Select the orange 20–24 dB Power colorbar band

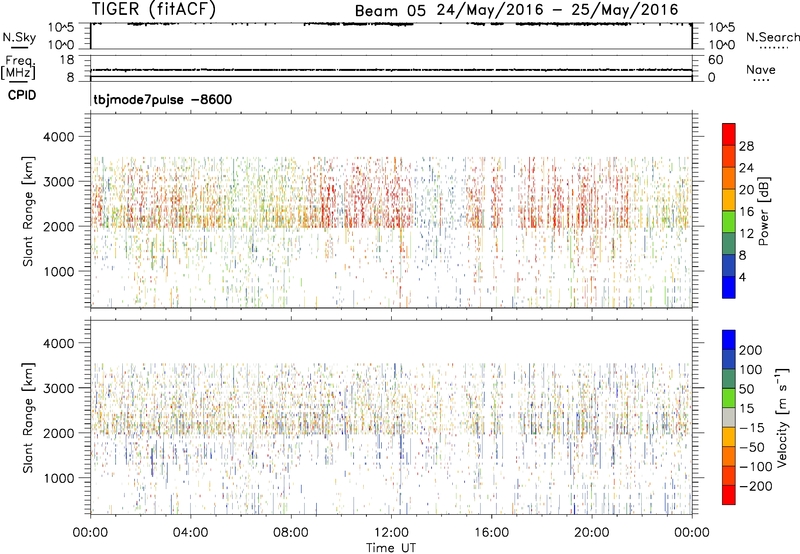coord(729,178)
